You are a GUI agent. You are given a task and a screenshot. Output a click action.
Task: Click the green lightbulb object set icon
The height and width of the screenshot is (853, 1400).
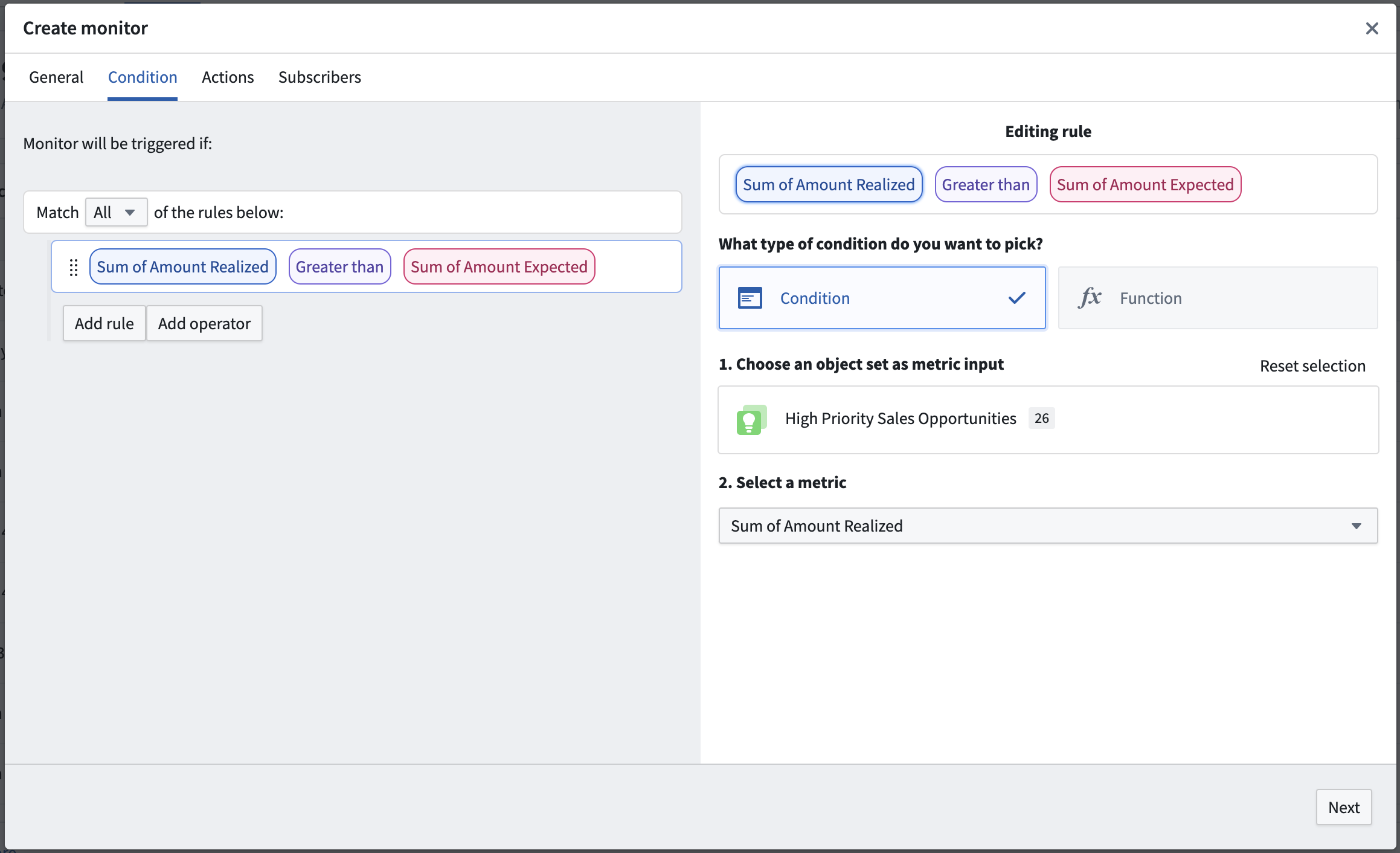click(x=751, y=420)
